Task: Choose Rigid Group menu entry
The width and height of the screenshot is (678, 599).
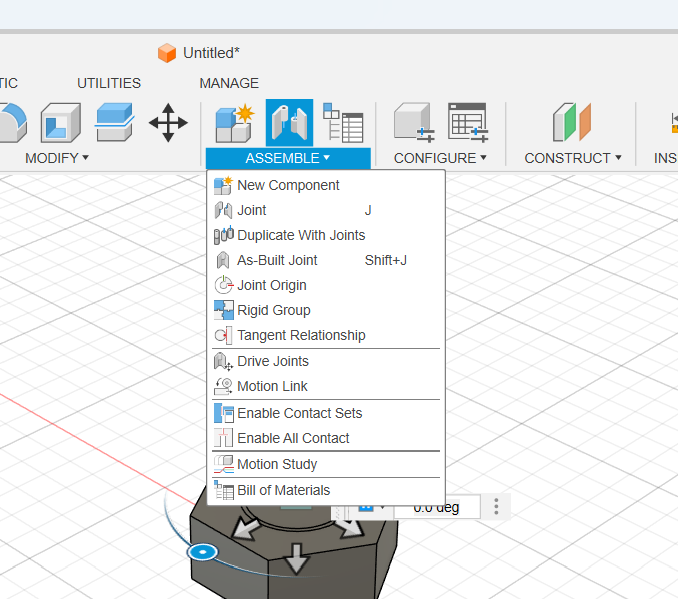Action: click(x=326, y=311)
